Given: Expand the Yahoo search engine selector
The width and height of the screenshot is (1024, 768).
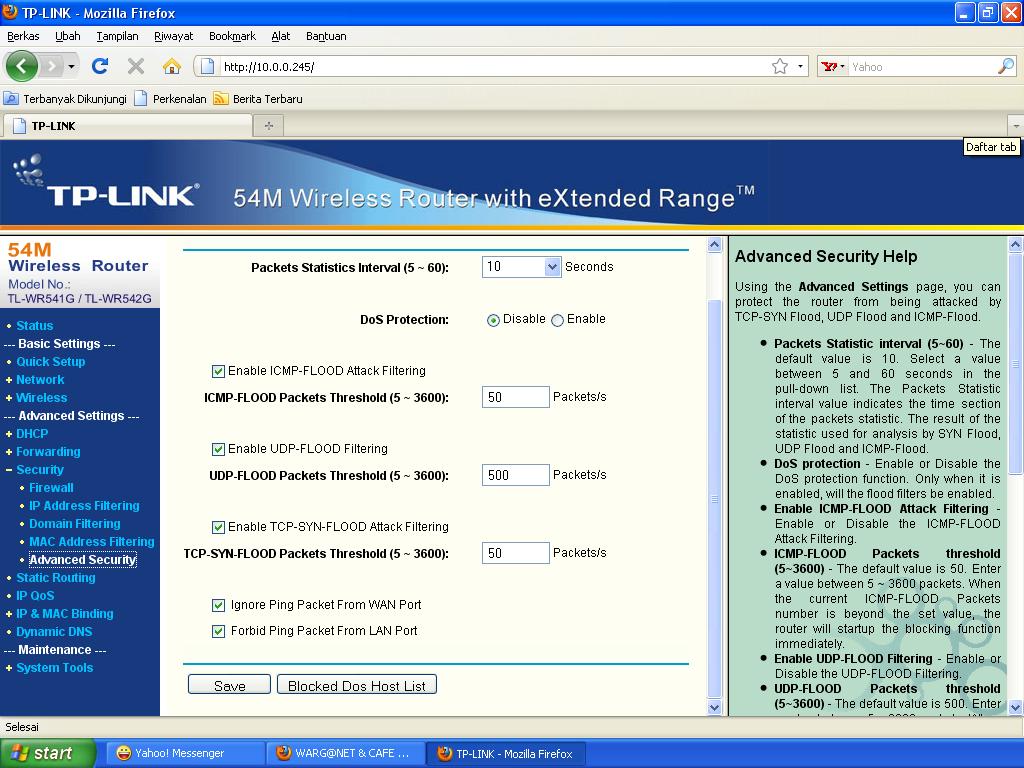Looking at the screenshot, I should pyautogui.click(x=833, y=67).
